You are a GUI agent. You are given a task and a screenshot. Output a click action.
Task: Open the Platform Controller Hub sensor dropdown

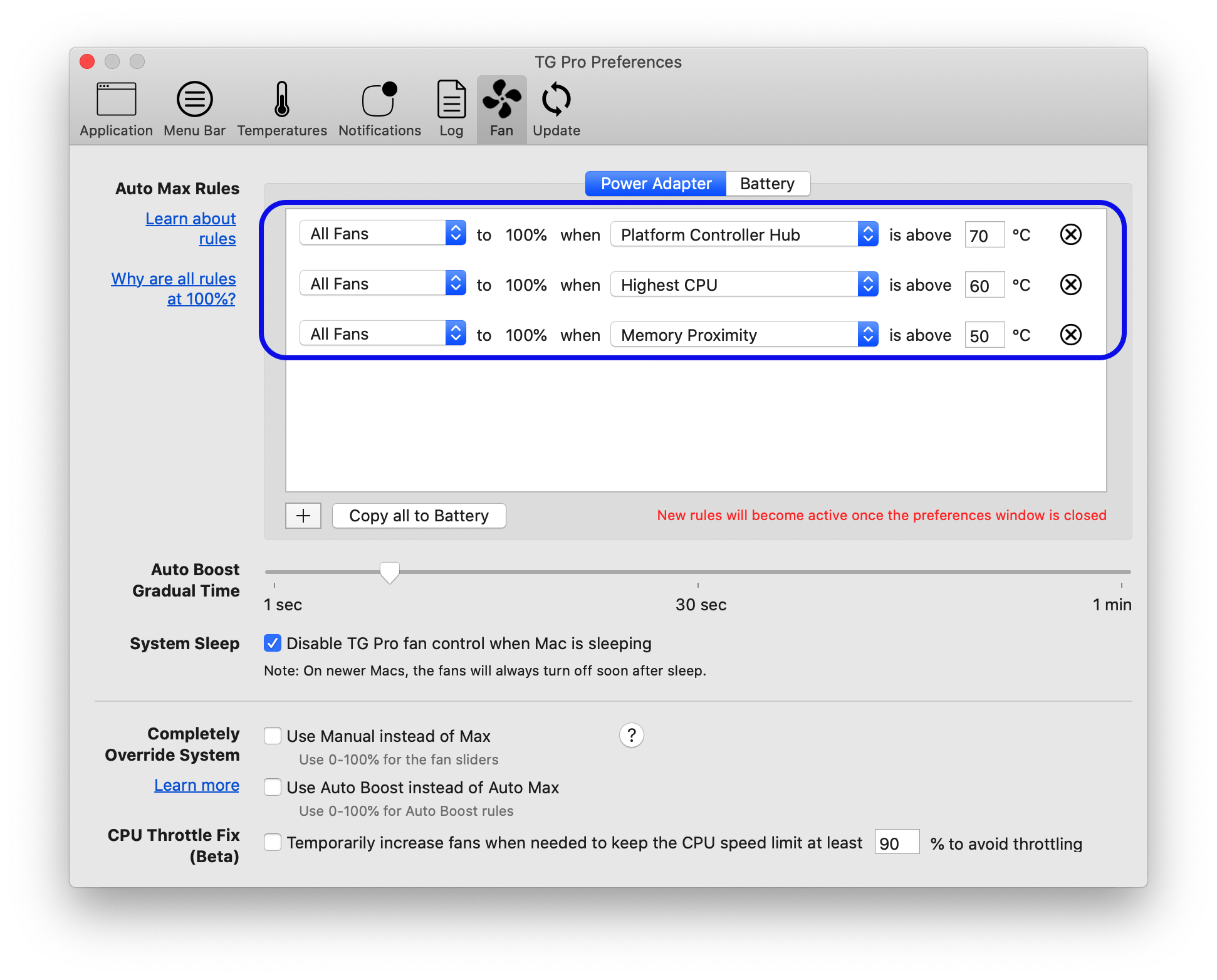coord(744,234)
